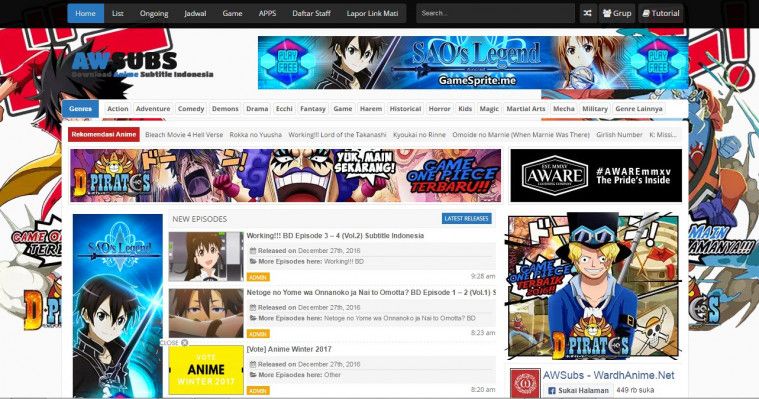
Task: Focus the Search input field
Action: [496, 14]
